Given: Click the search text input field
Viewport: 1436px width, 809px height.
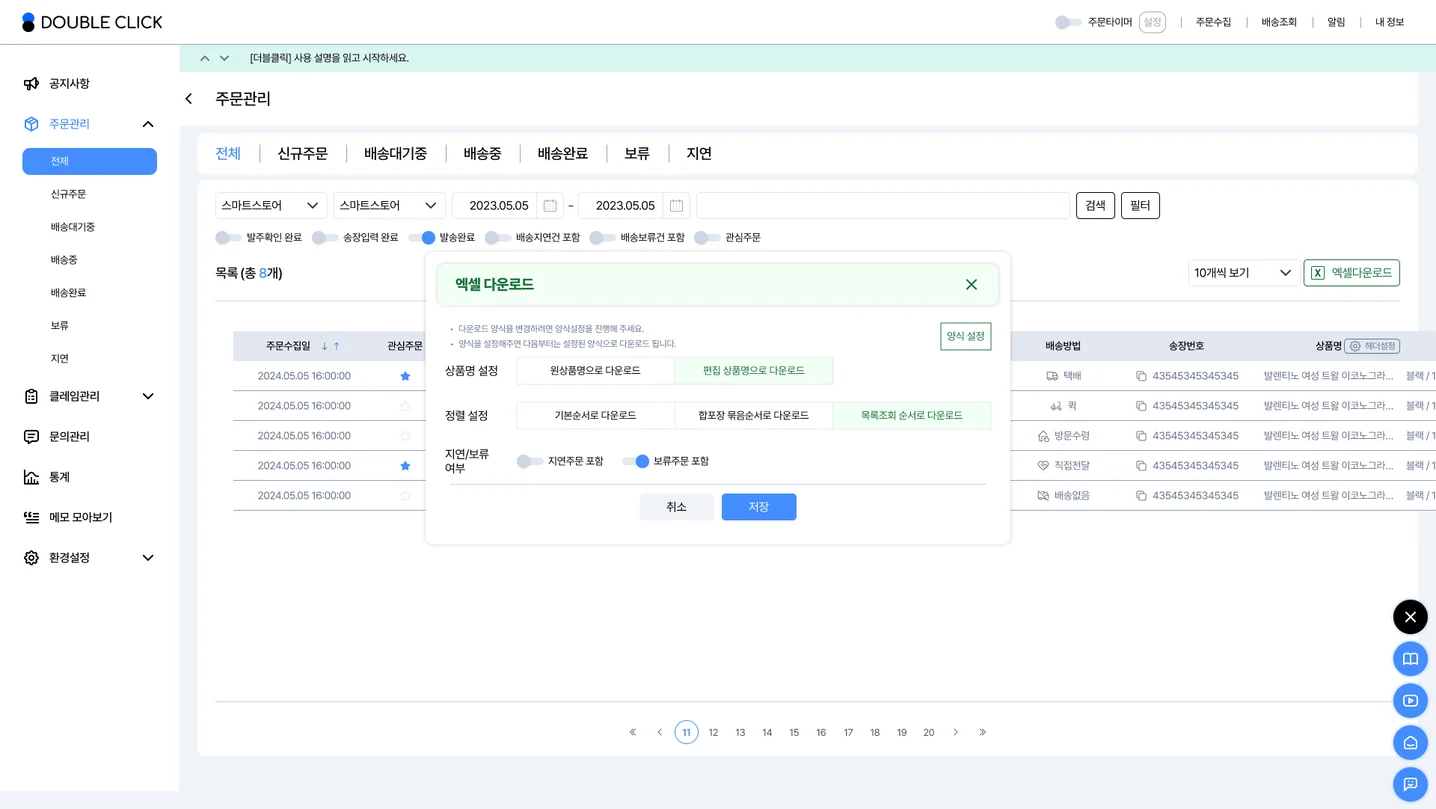Looking at the screenshot, I should (x=883, y=206).
